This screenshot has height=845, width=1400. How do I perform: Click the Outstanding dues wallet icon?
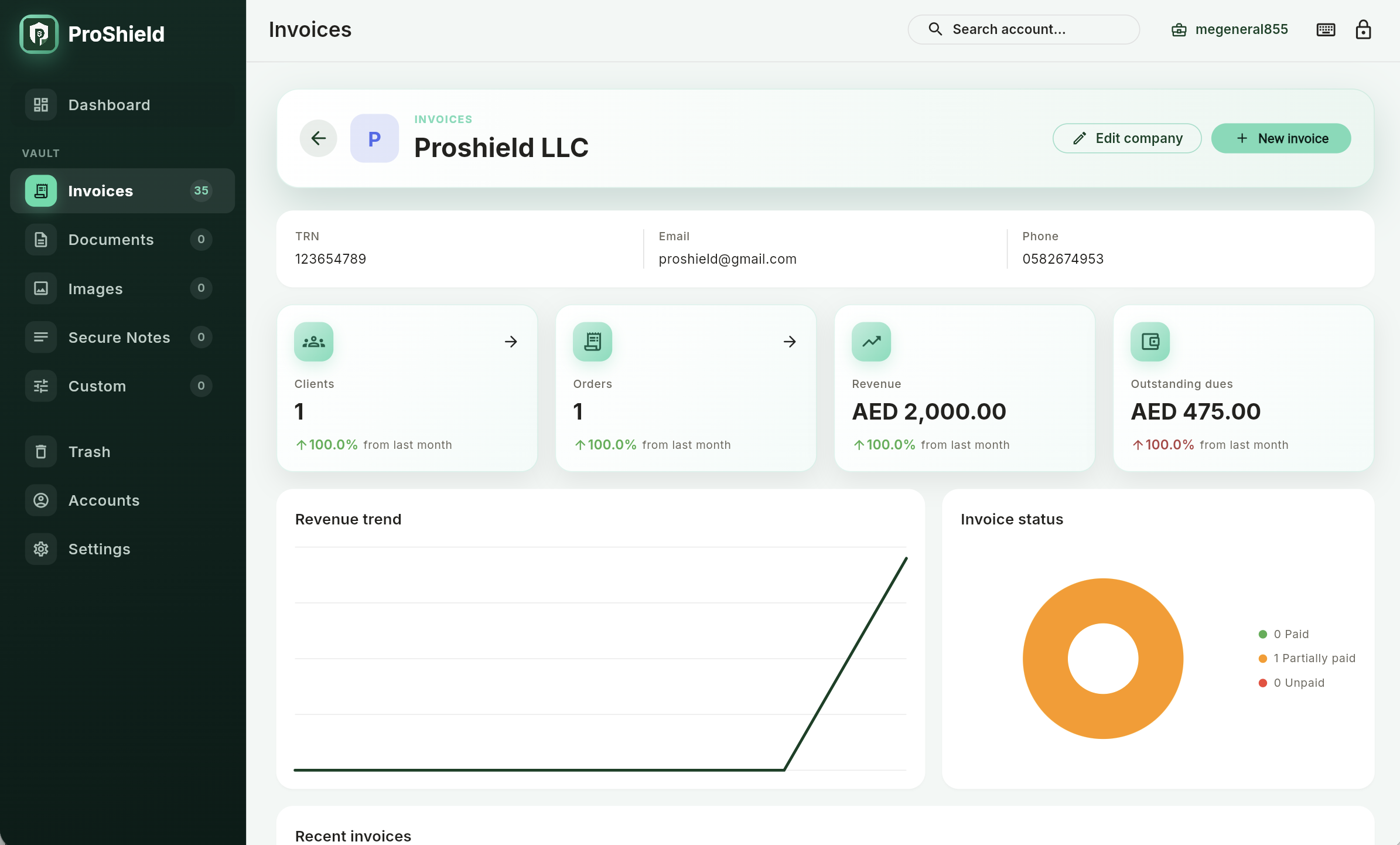point(1150,342)
